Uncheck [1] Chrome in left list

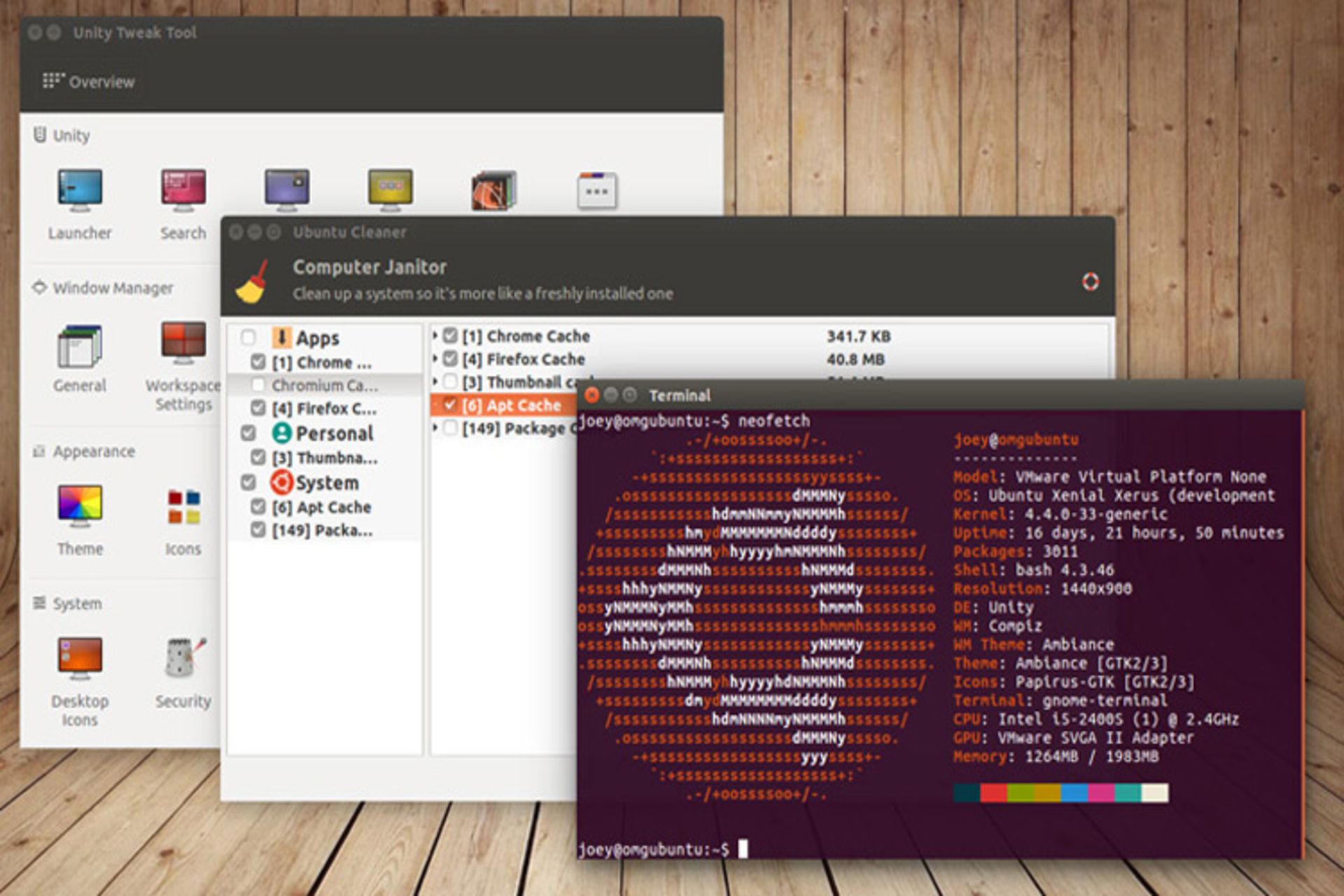click(x=258, y=362)
